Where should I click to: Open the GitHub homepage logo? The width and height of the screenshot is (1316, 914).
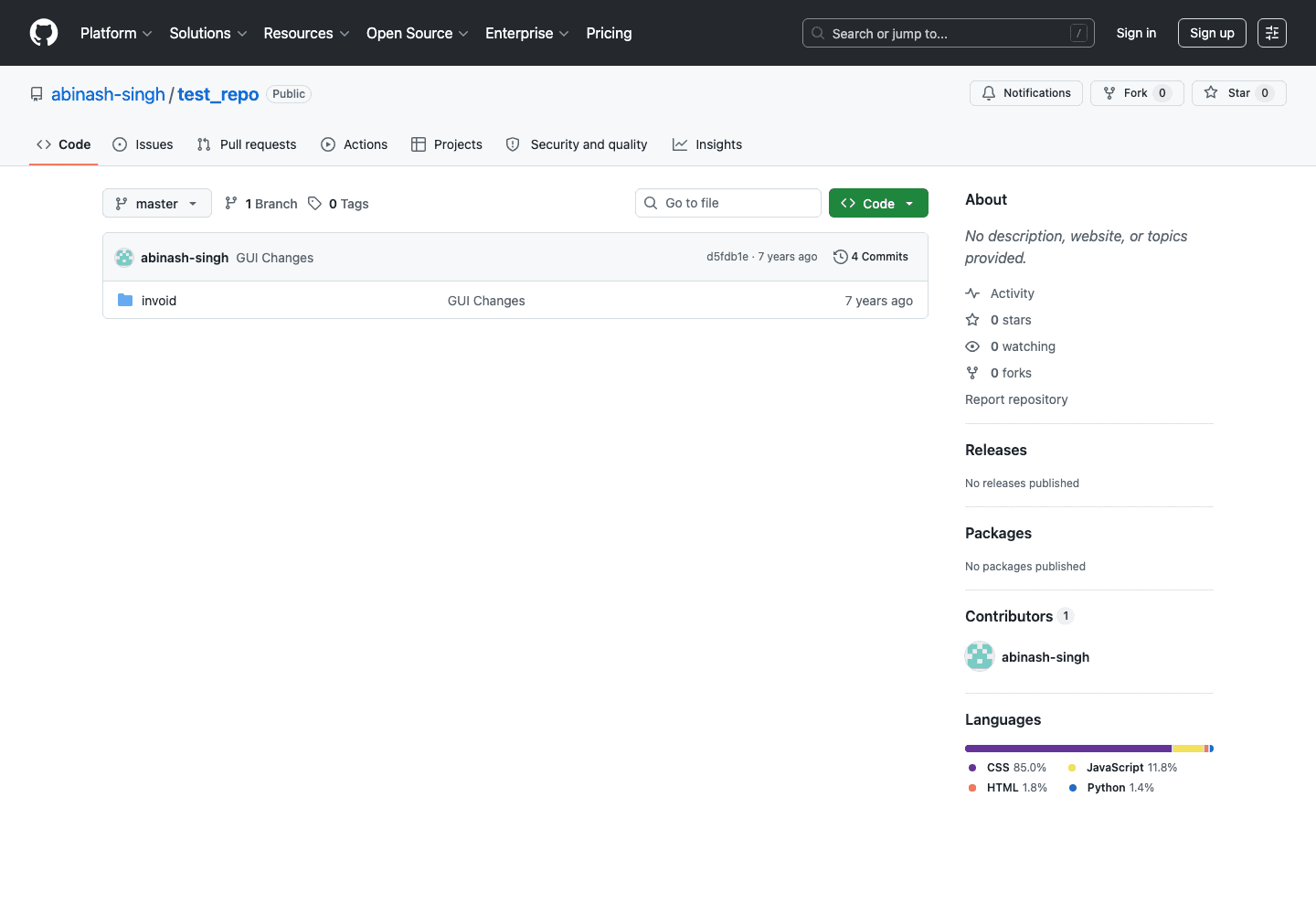(44, 33)
